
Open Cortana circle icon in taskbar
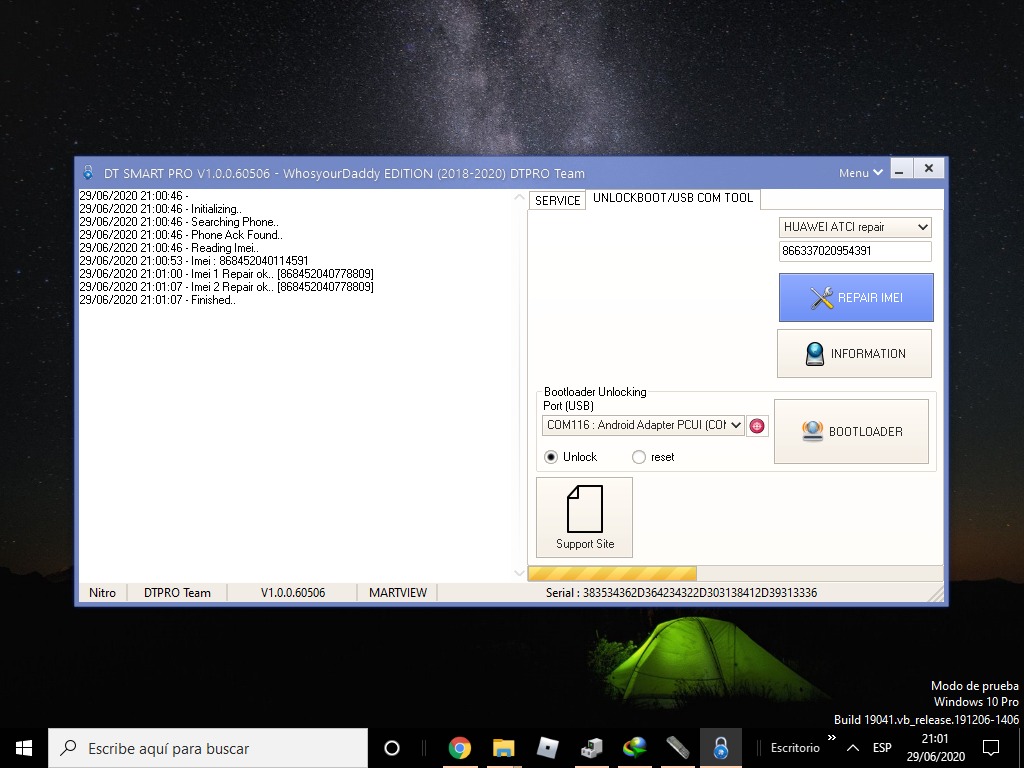392,748
